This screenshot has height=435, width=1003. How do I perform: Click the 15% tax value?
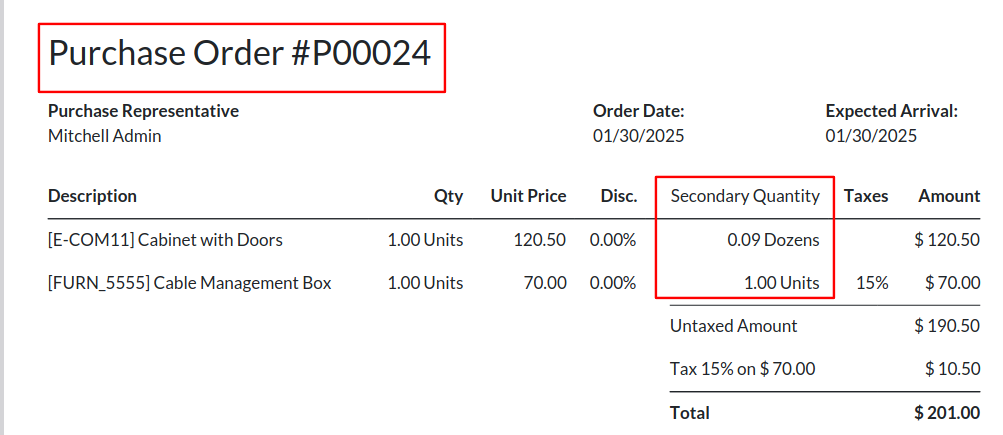pyautogui.click(x=872, y=283)
